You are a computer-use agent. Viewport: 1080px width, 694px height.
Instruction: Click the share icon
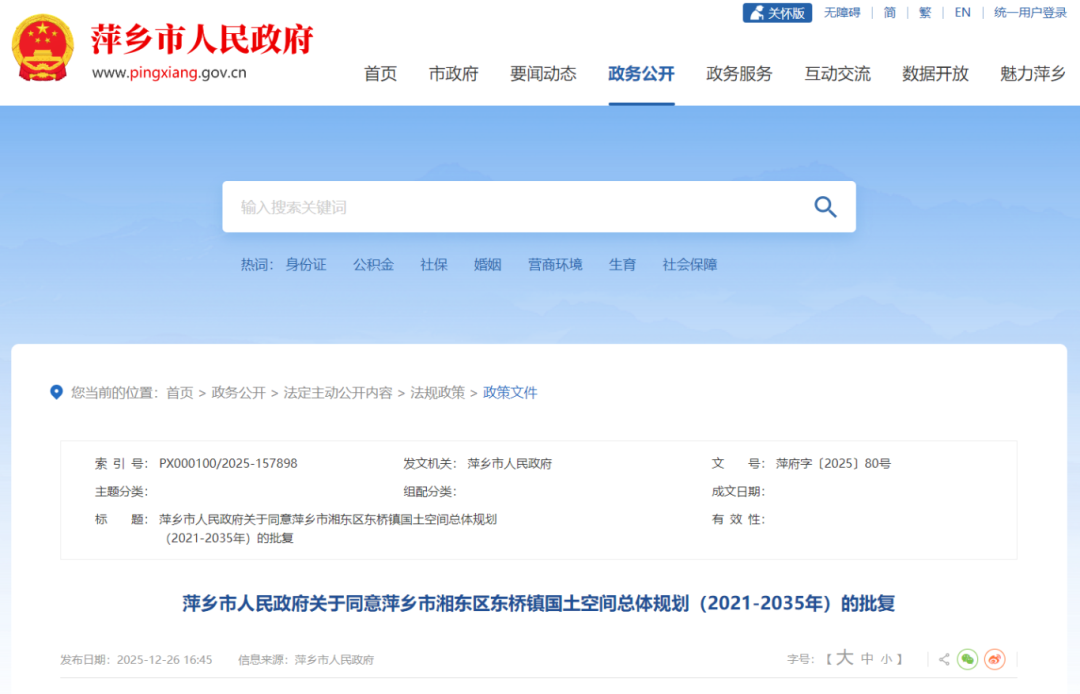[x=944, y=660]
